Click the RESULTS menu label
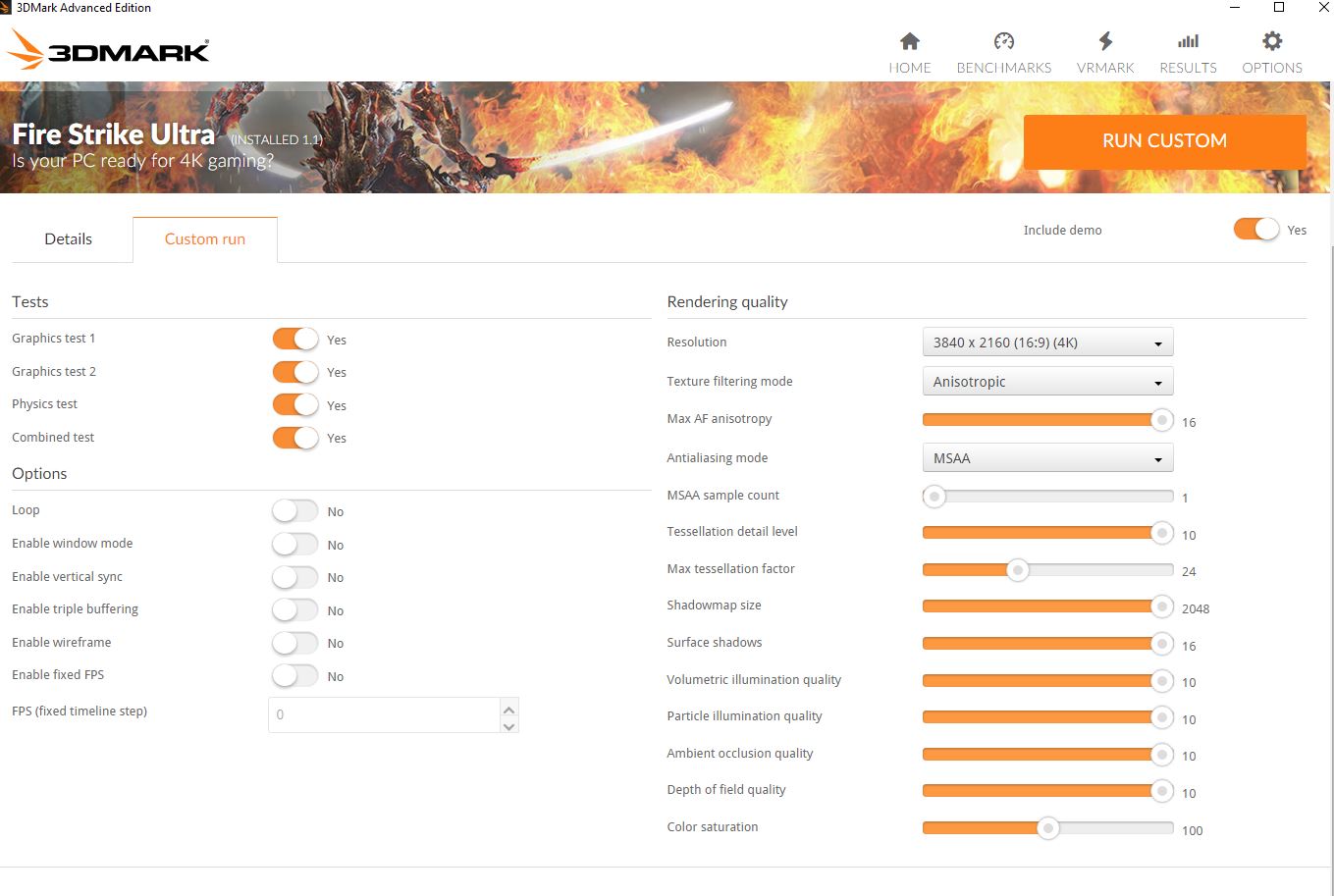Image resolution: width=1334 pixels, height=896 pixels. pyautogui.click(x=1188, y=68)
